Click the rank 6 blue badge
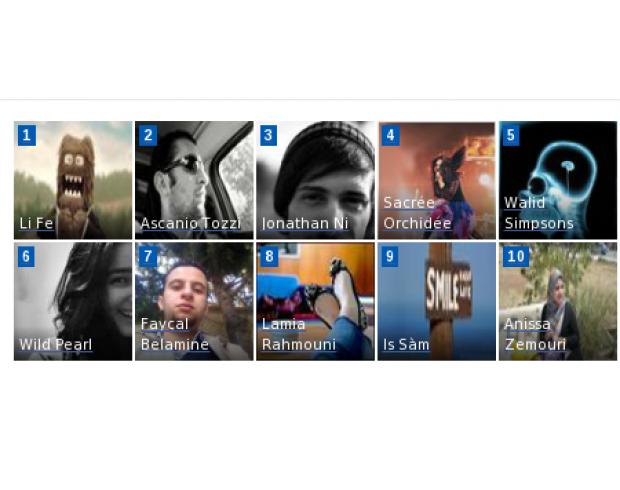The width and height of the screenshot is (620, 490). coord(26,256)
